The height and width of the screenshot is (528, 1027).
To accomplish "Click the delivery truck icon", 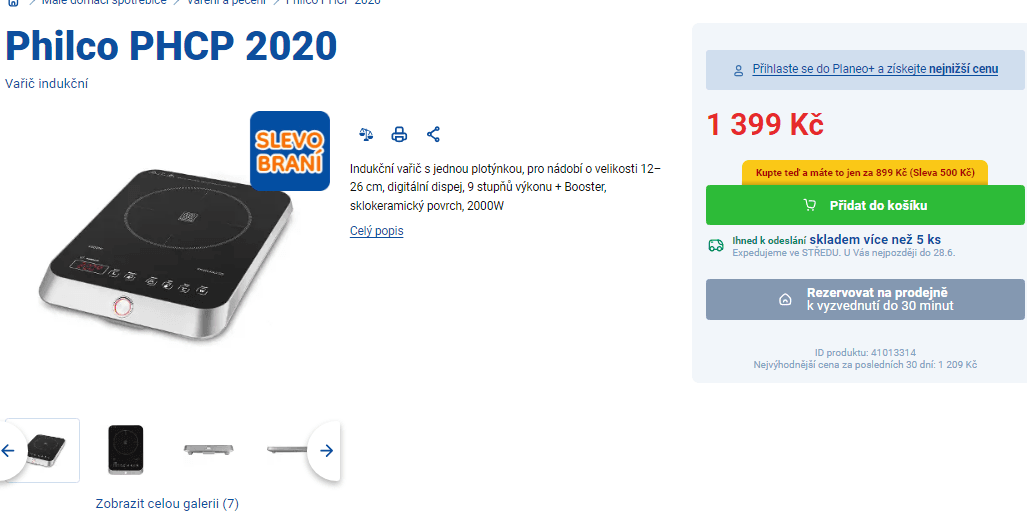I will point(716,245).
